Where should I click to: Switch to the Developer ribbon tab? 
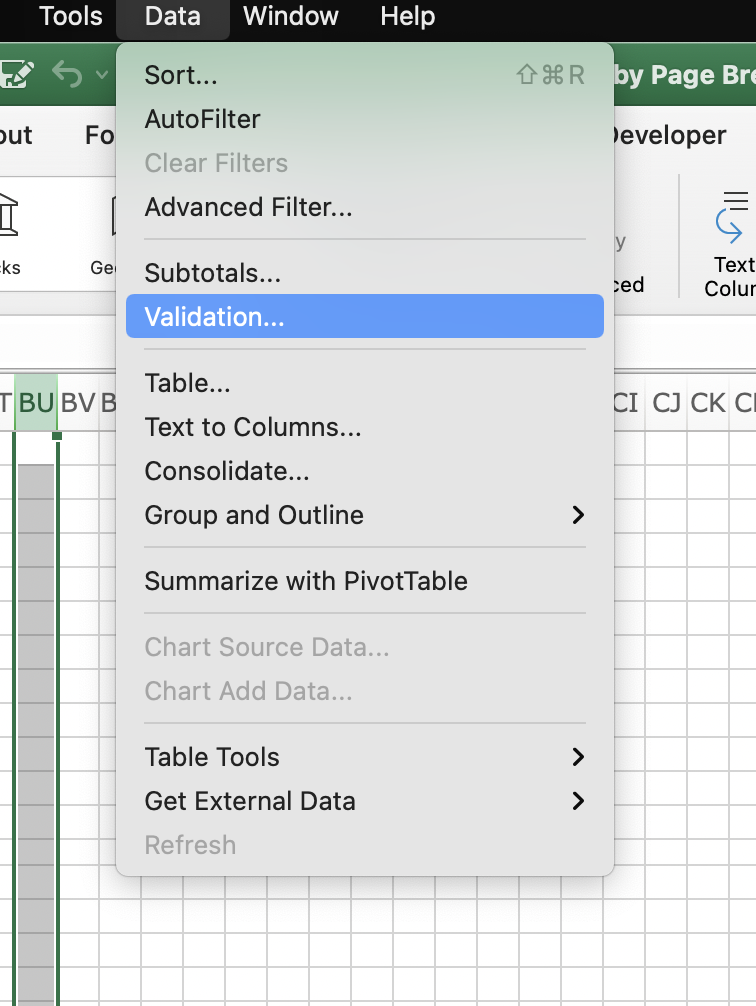668,135
